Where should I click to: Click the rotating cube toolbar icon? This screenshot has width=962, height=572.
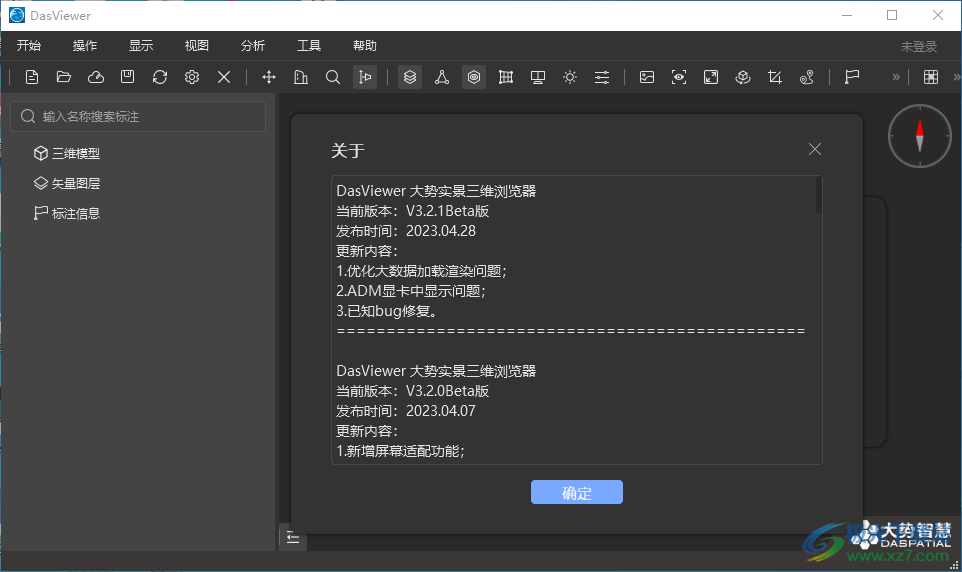click(x=743, y=77)
